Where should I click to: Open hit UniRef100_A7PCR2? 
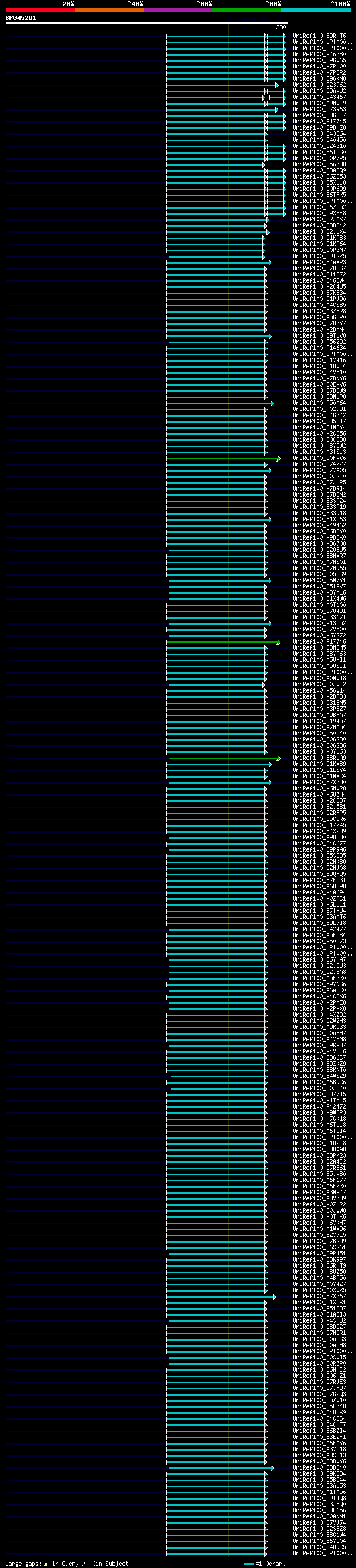319,72
